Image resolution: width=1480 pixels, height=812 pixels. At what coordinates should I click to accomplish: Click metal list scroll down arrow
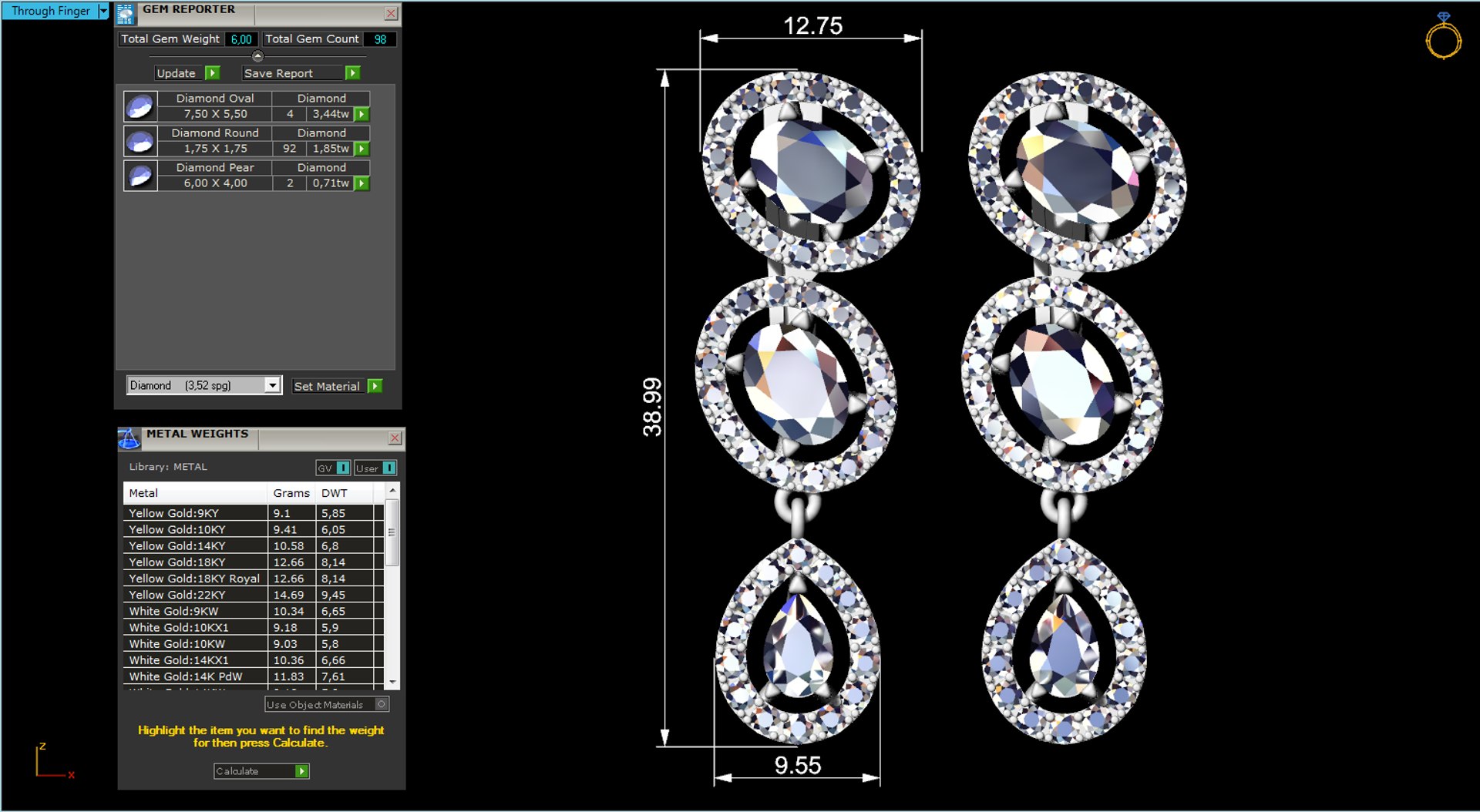[x=392, y=682]
